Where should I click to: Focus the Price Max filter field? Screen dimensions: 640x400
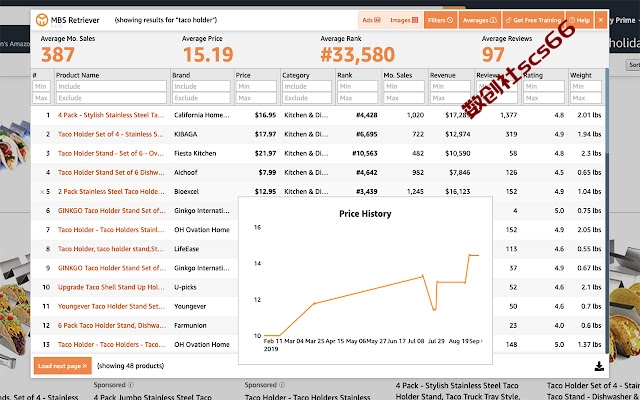pyautogui.click(x=256, y=98)
